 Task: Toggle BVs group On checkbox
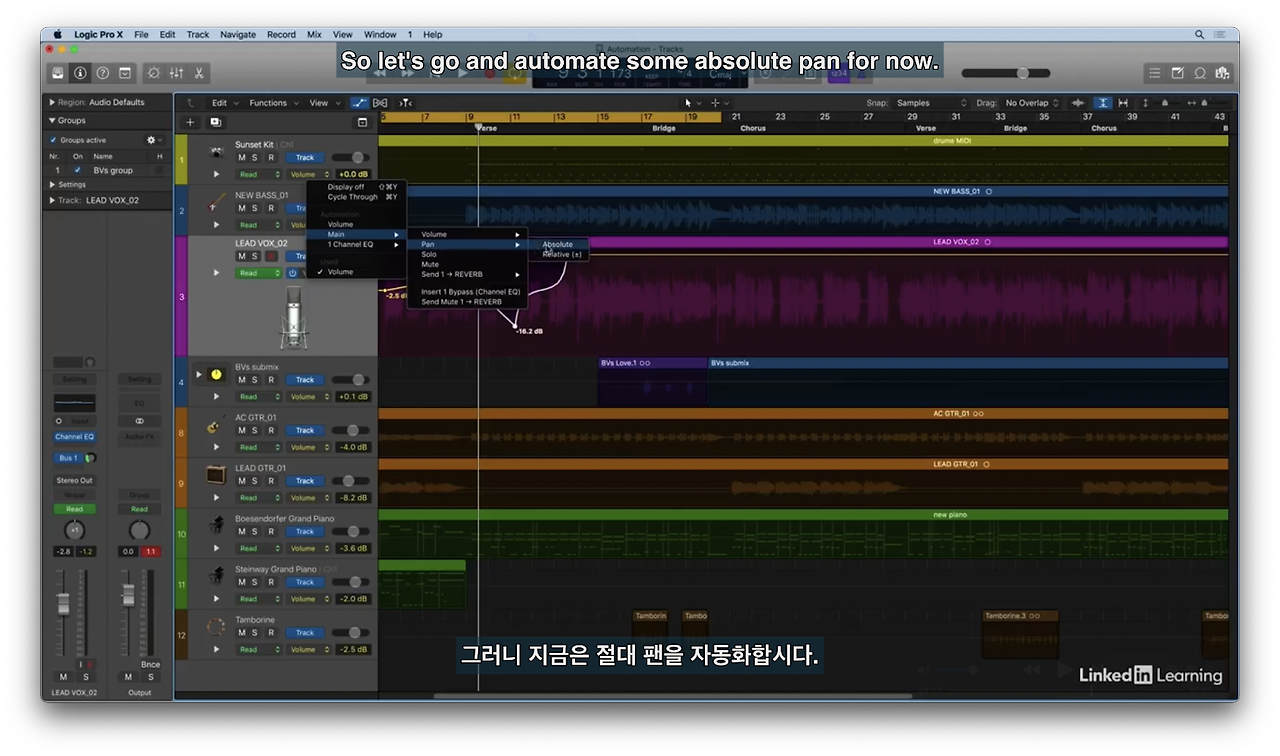78,170
